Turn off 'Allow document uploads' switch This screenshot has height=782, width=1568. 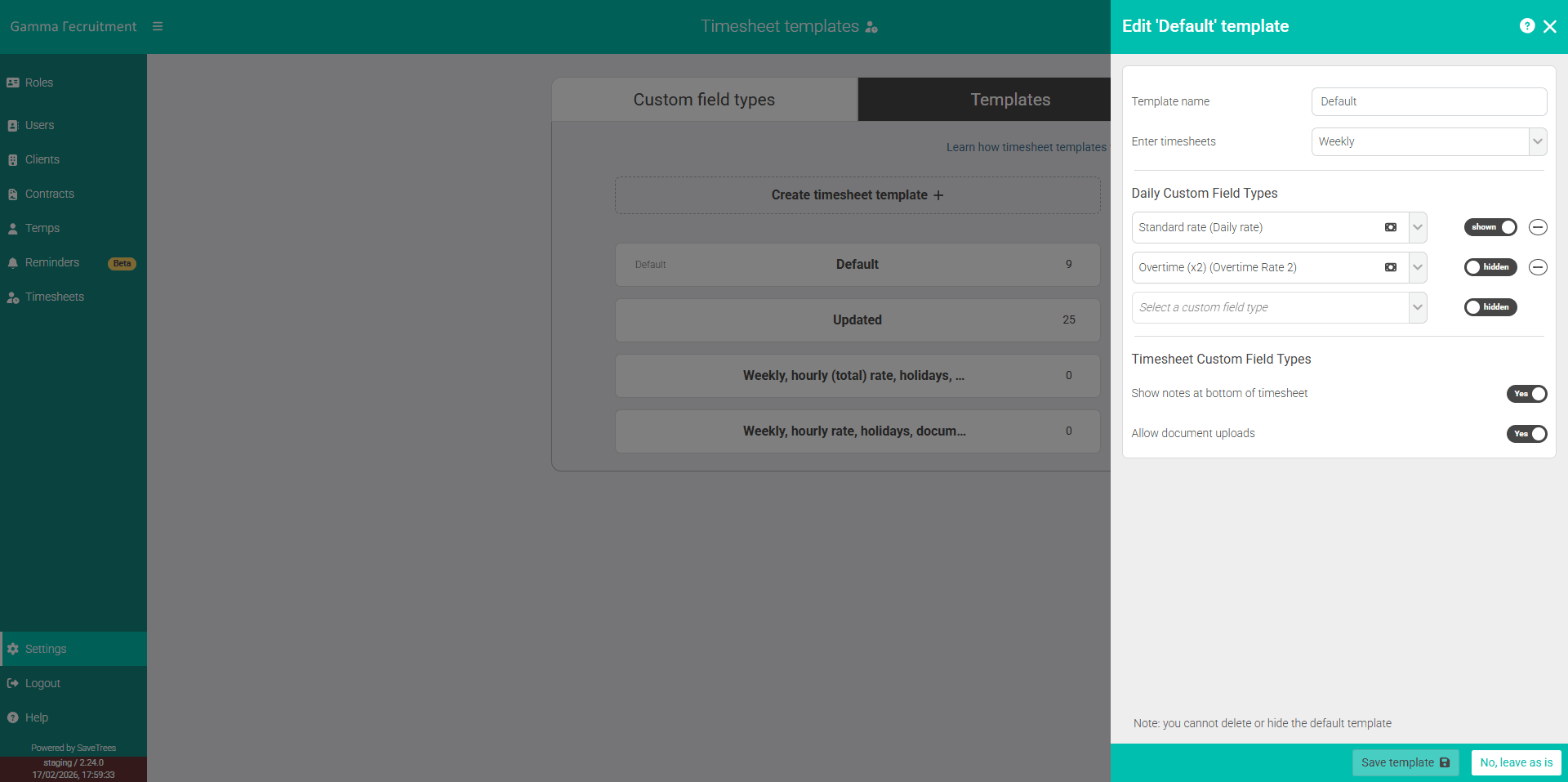[x=1526, y=434]
